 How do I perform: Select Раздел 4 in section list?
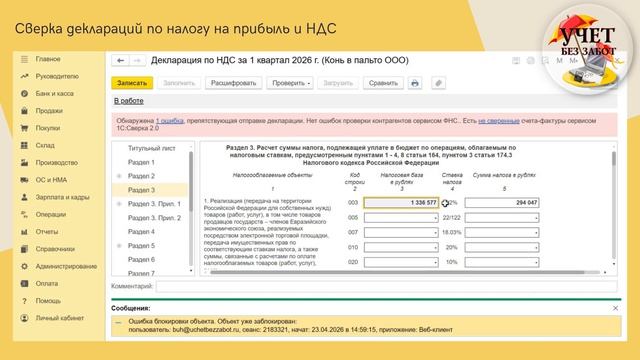click(141, 232)
